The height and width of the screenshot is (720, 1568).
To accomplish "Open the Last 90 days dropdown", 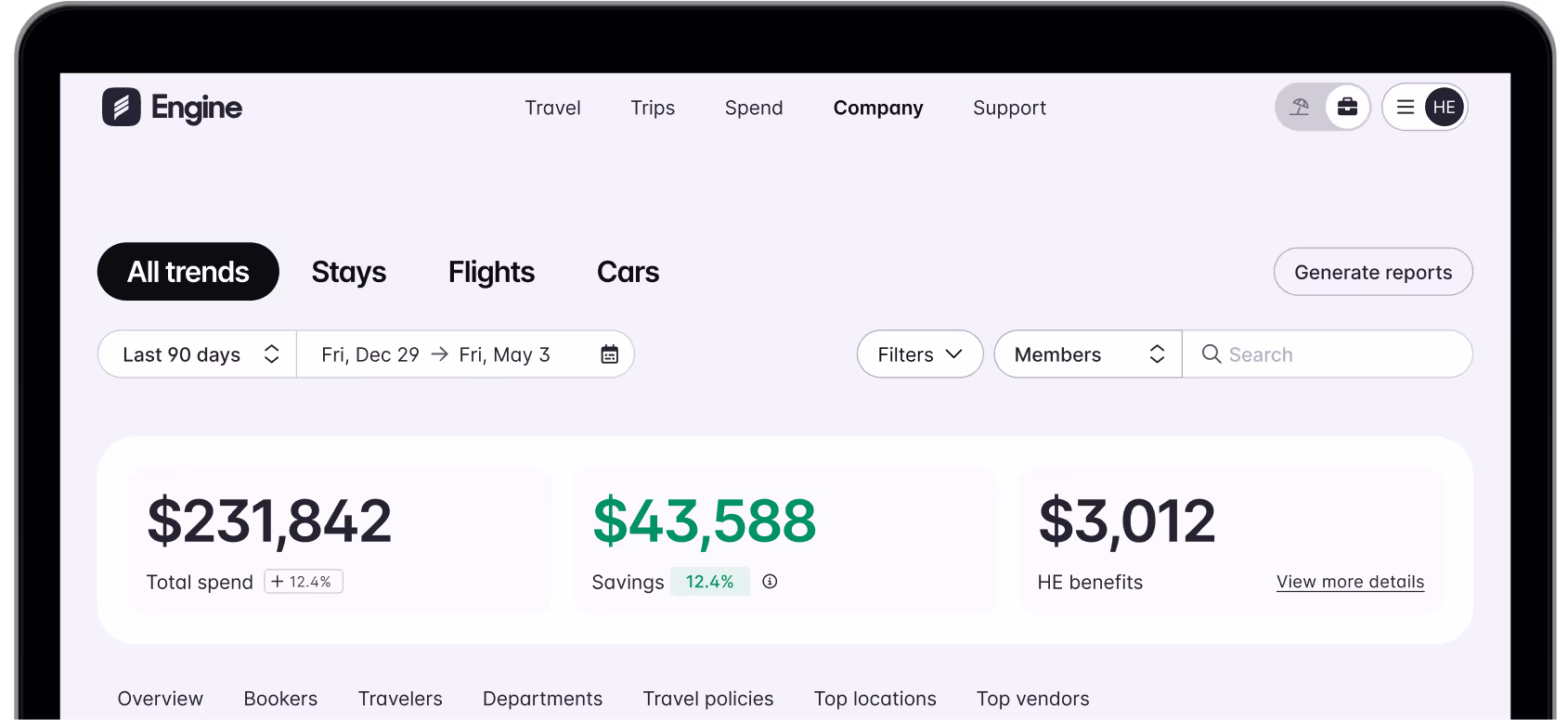I will point(196,354).
